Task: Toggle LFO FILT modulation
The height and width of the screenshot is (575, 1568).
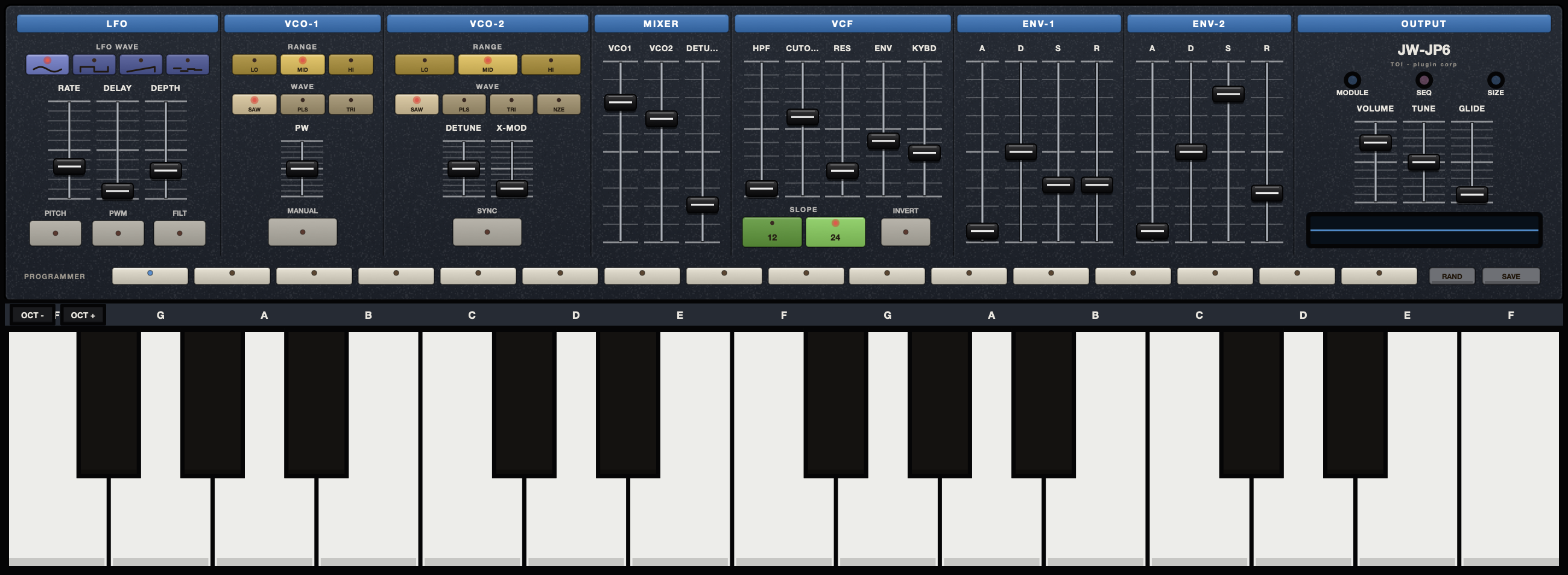Action: (180, 233)
